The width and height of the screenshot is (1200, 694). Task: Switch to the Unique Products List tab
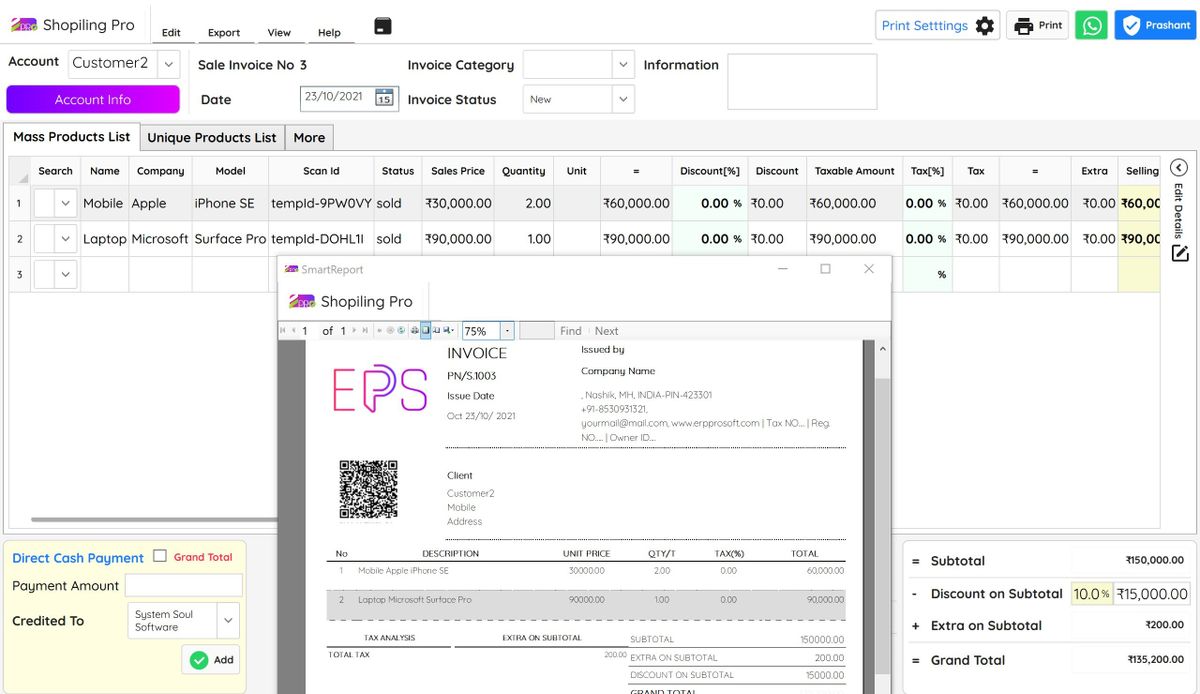tap(212, 137)
